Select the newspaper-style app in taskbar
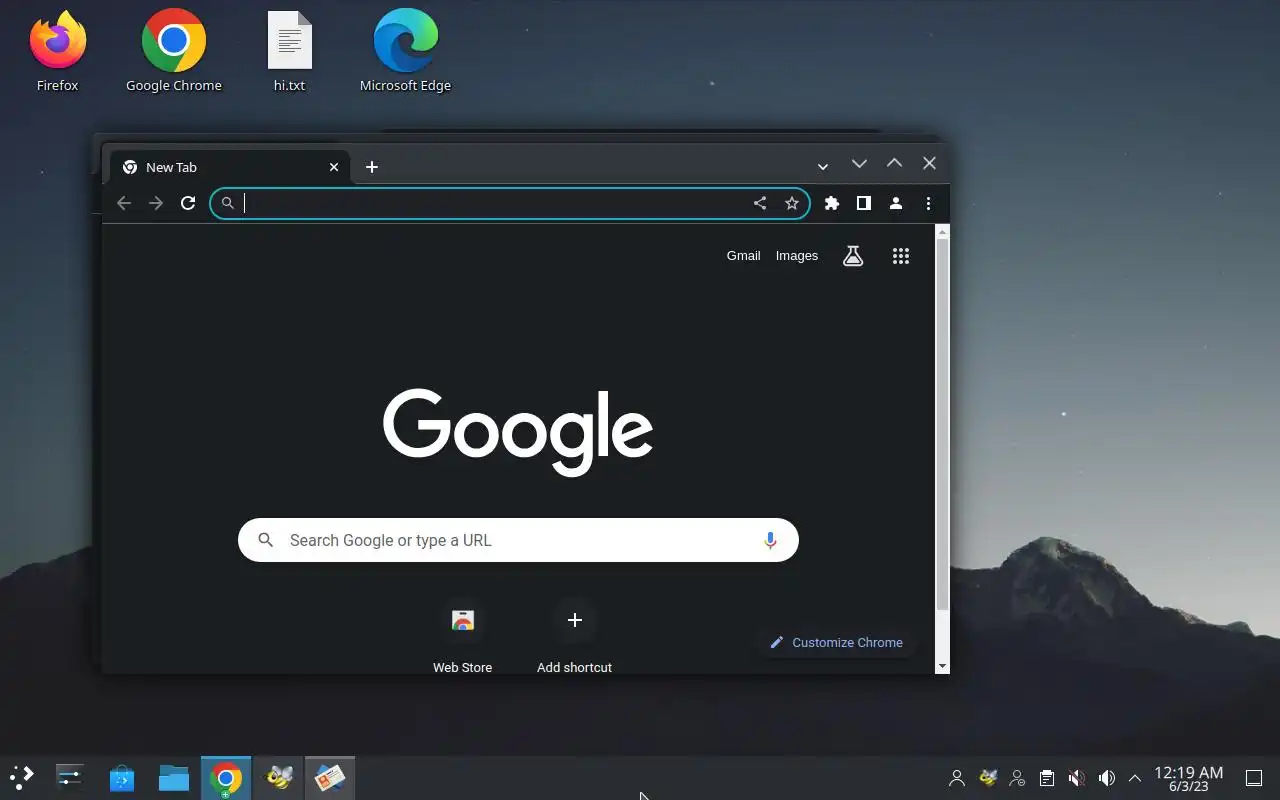 [330, 777]
